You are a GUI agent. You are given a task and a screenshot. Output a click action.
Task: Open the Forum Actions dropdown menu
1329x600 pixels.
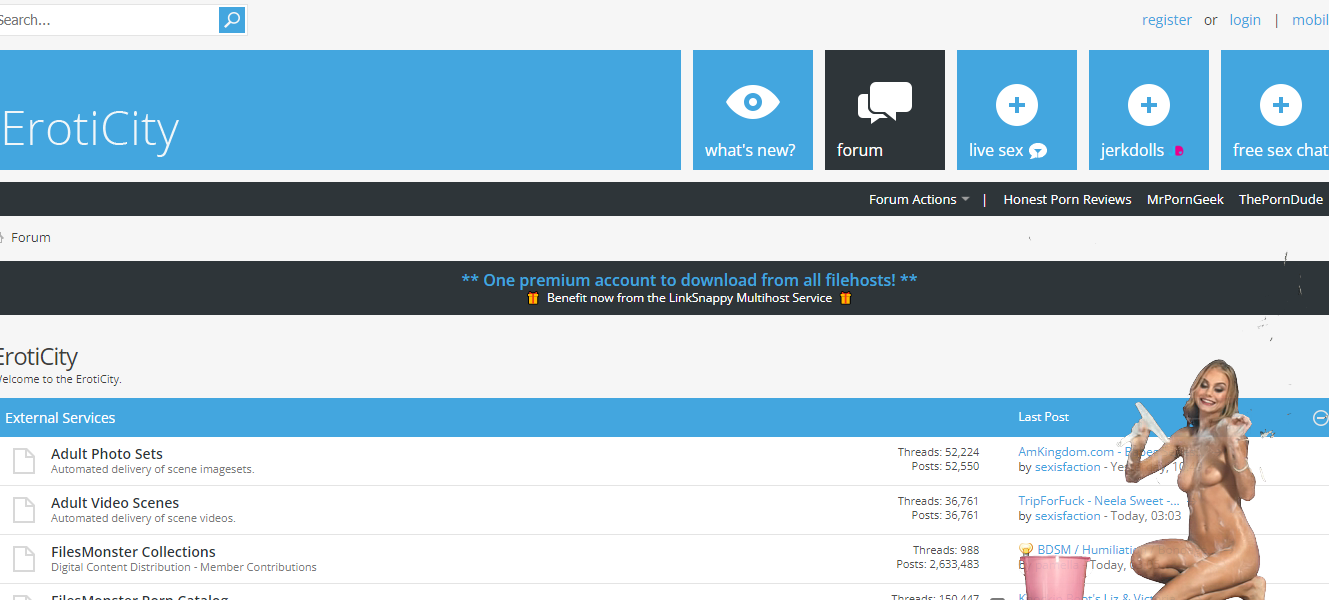(x=918, y=200)
